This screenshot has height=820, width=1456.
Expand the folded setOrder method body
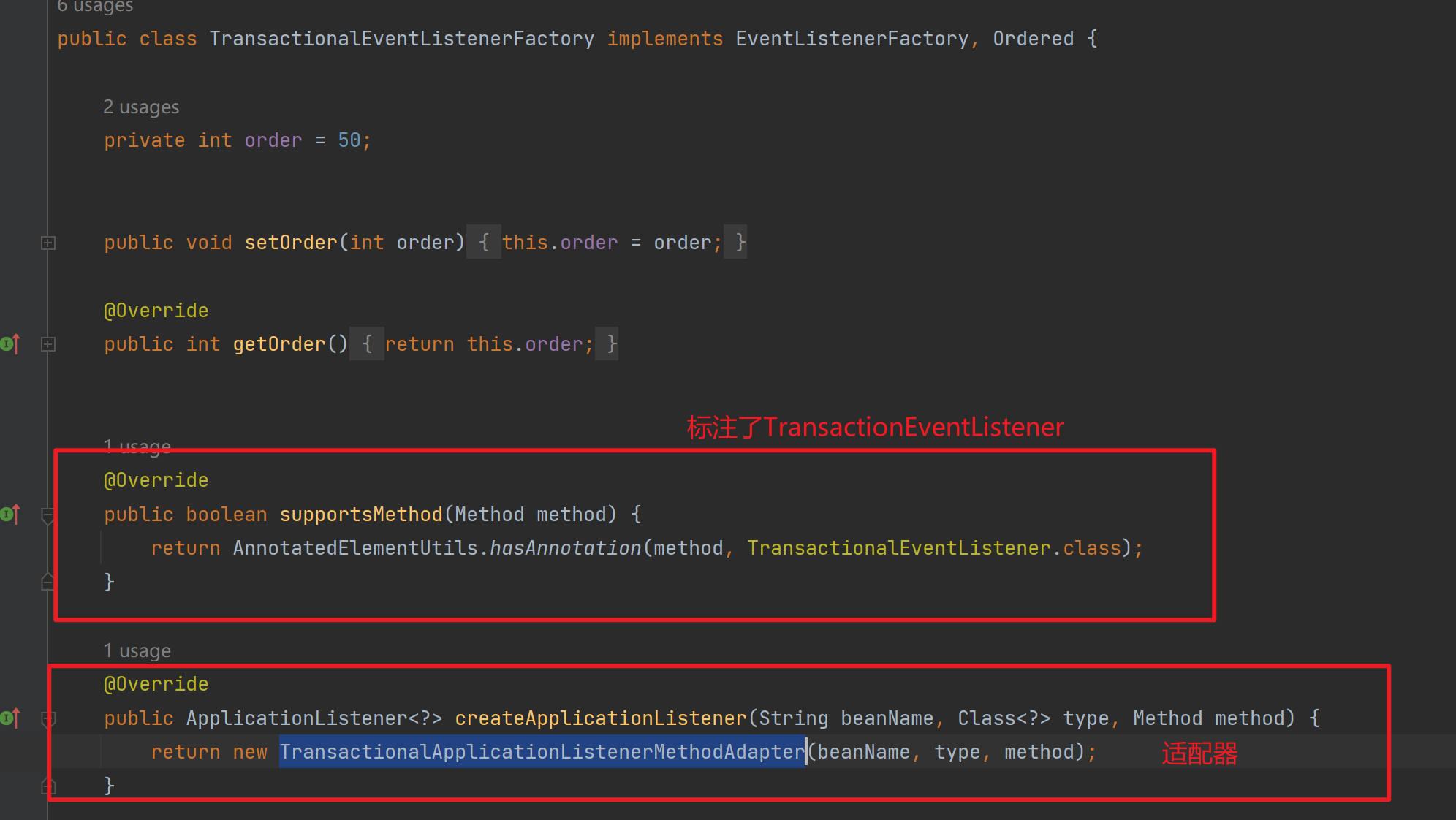click(48, 243)
